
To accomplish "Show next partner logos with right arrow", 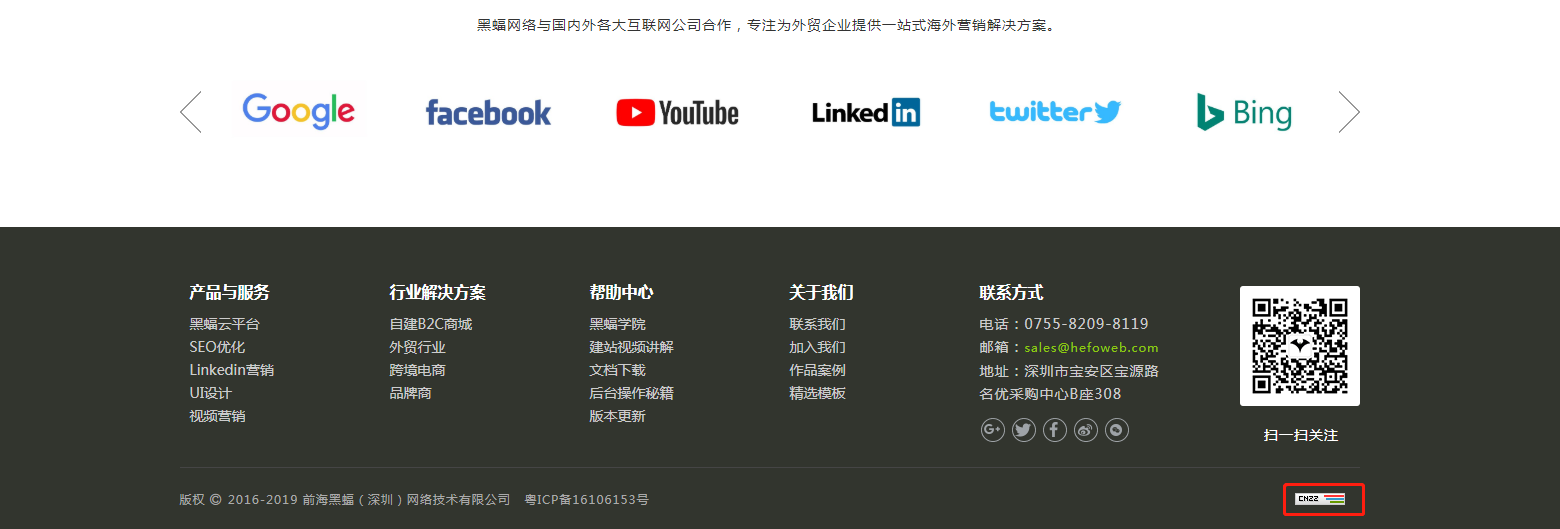I will (1348, 112).
